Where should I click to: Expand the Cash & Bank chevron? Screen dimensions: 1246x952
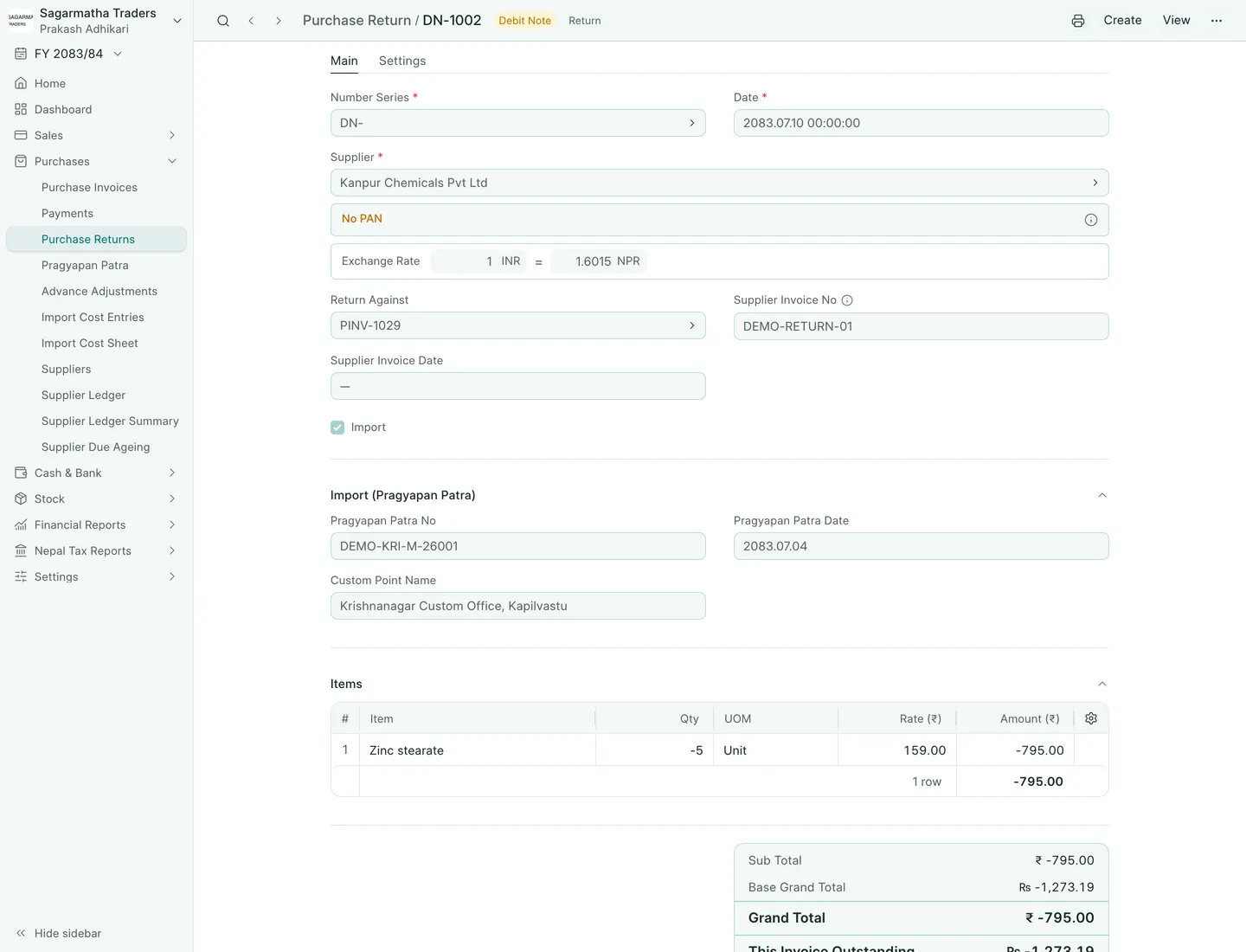coord(172,473)
